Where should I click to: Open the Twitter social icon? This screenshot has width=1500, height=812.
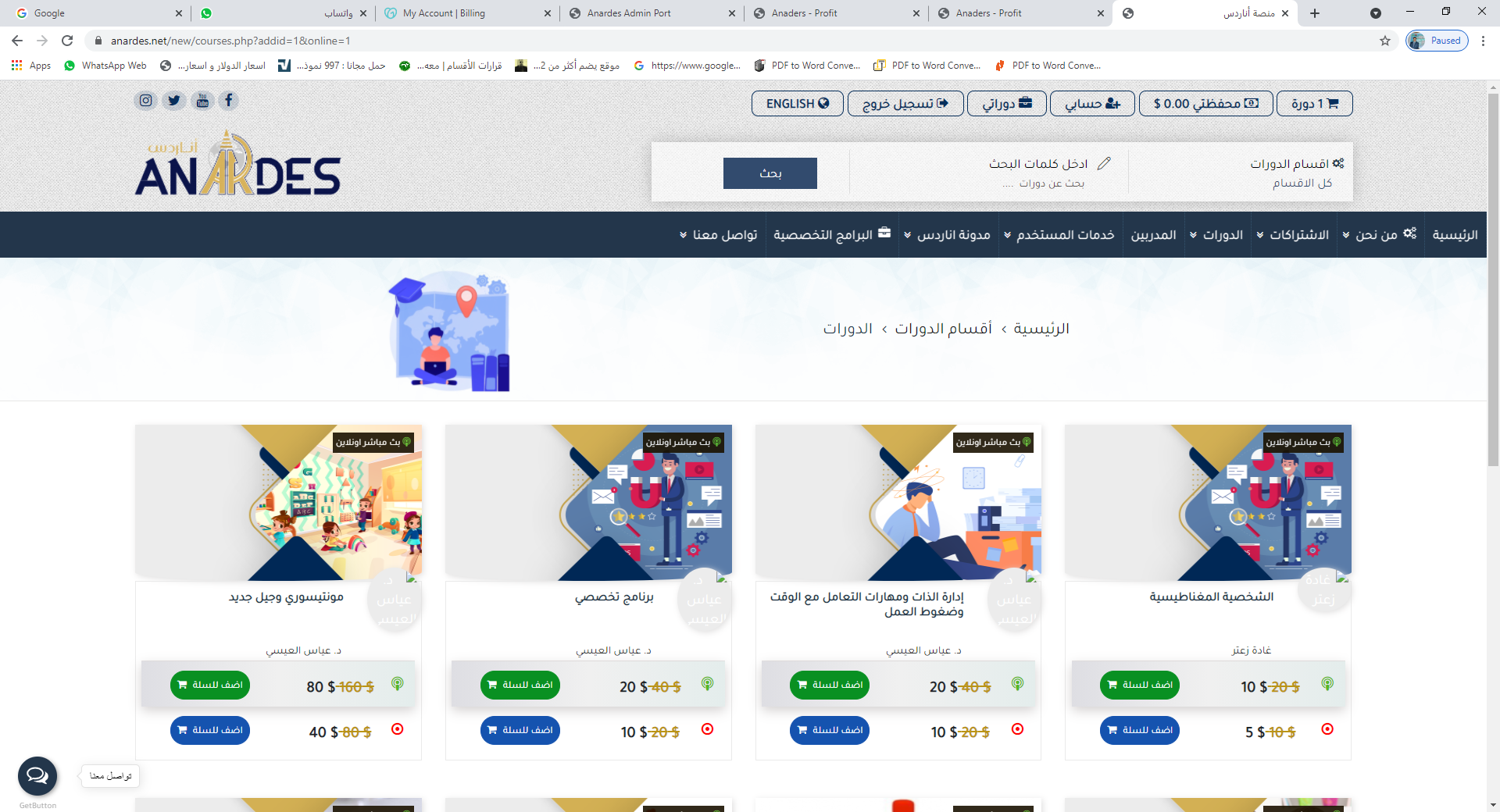point(174,101)
